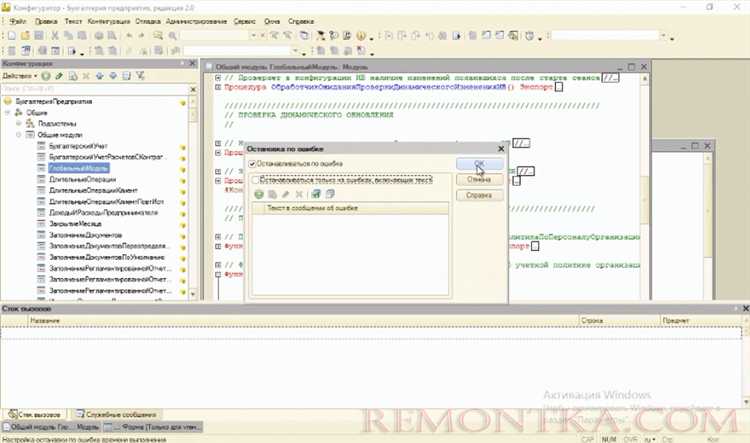Toggle the 'Останавливаться по ошибке' checkbox

pos(253,162)
